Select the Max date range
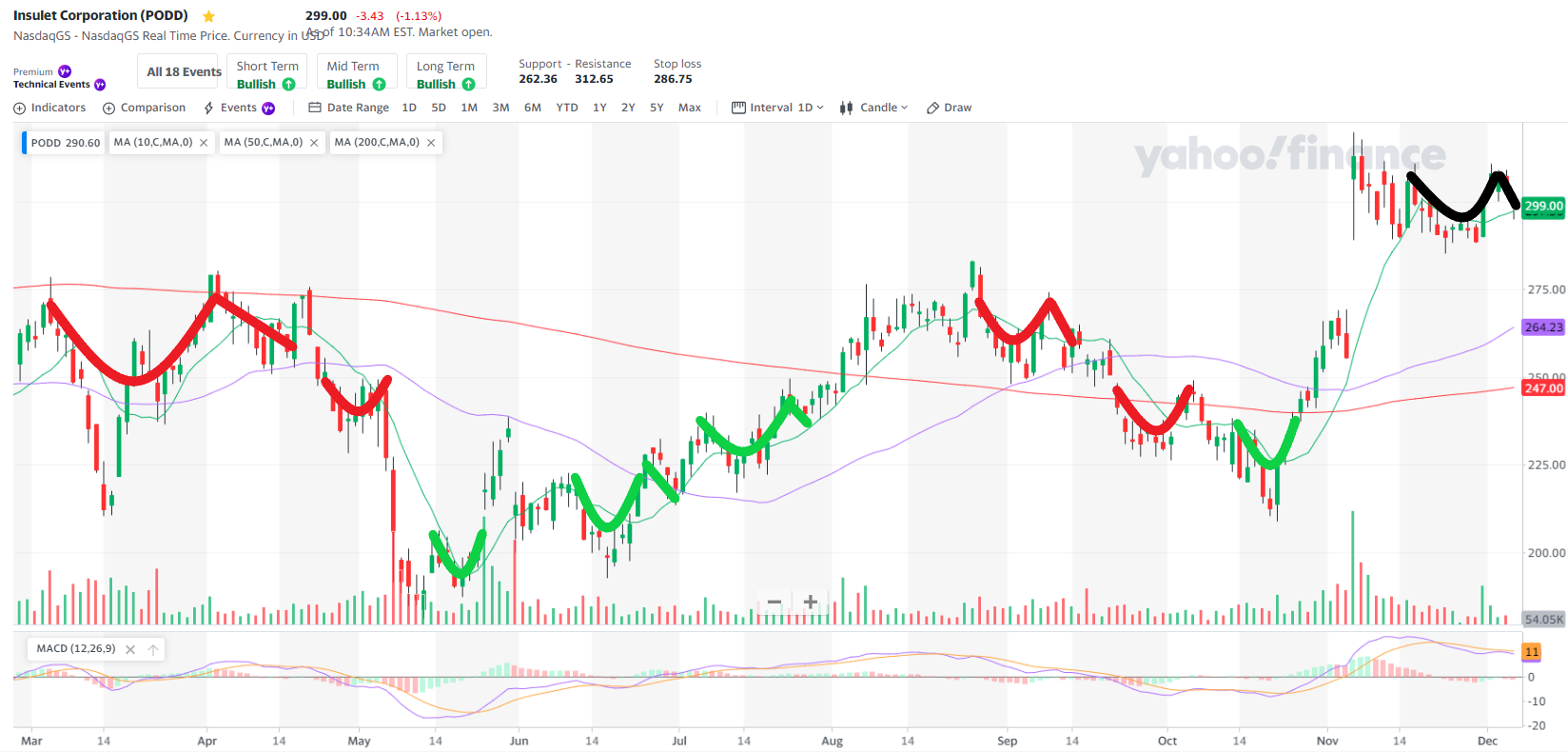The height and width of the screenshot is (752, 1568). (x=690, y=108)
